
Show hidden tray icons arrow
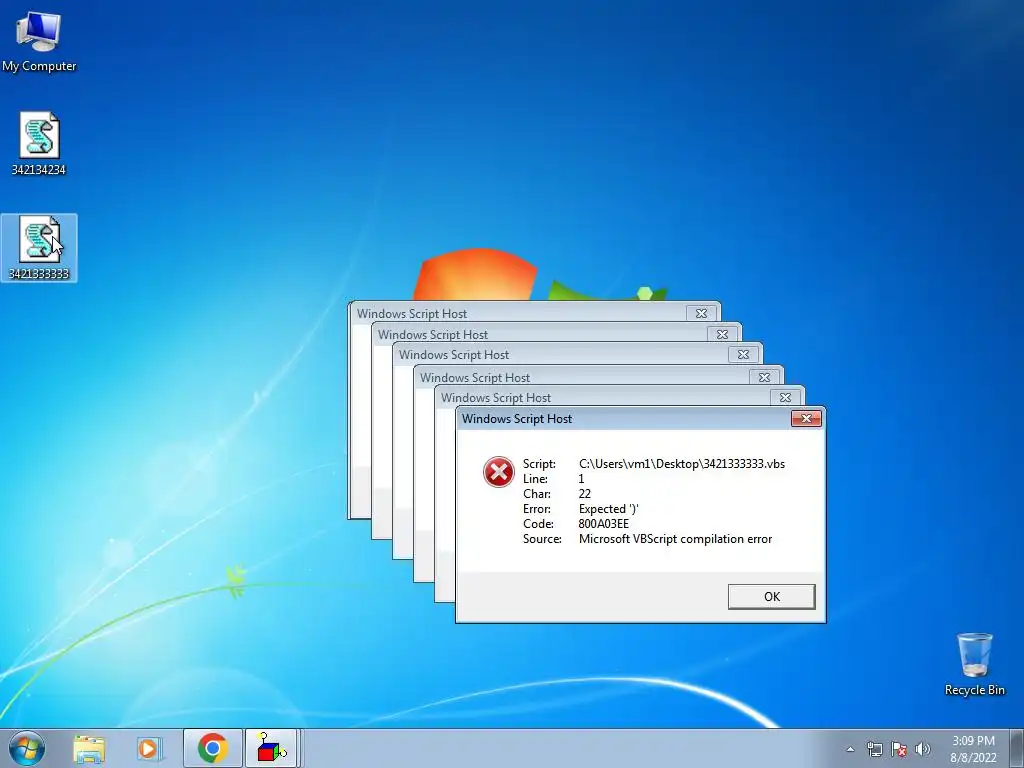pyautogui.click(x=850, y=749)
